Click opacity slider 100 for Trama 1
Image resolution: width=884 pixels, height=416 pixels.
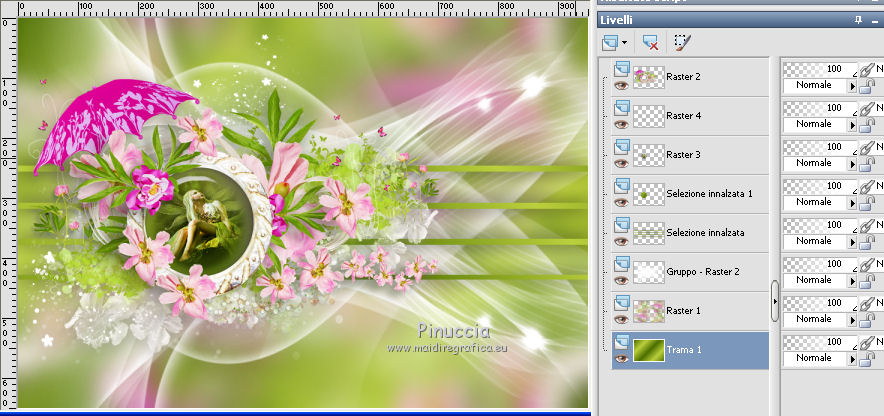[x=820, y=342]
